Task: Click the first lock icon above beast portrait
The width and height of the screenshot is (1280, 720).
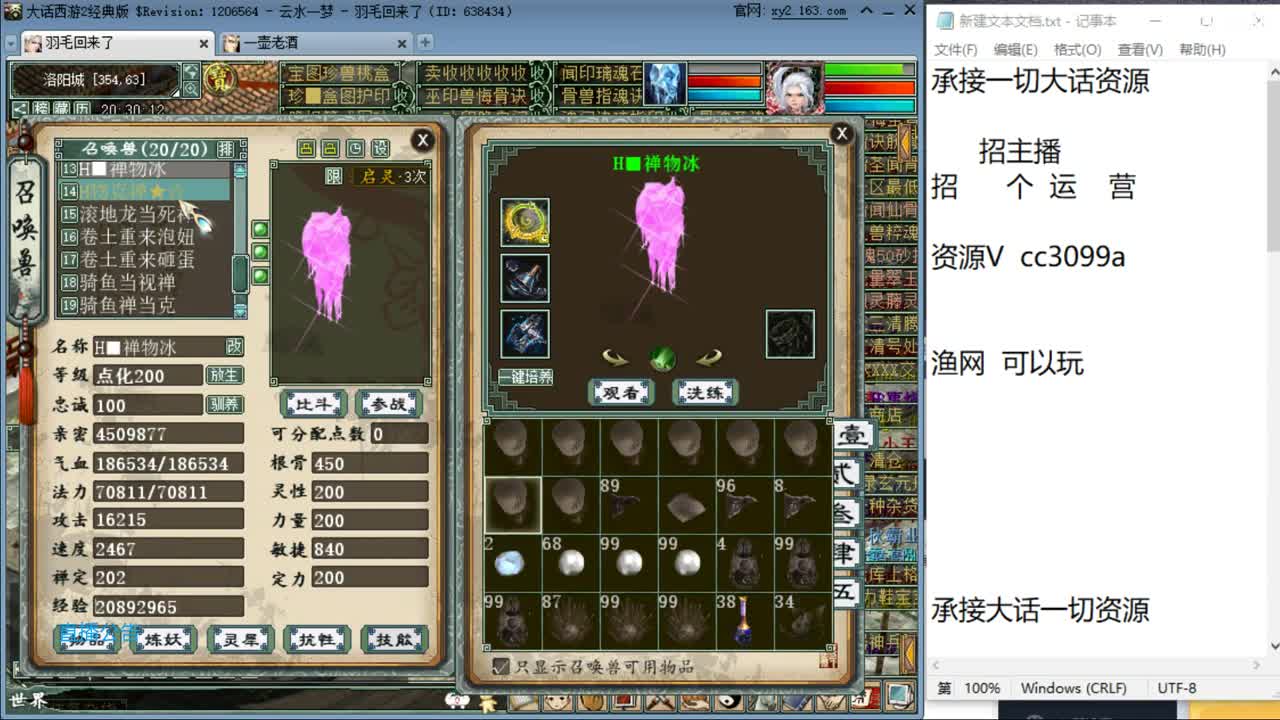Action: [x=306, y=149]
